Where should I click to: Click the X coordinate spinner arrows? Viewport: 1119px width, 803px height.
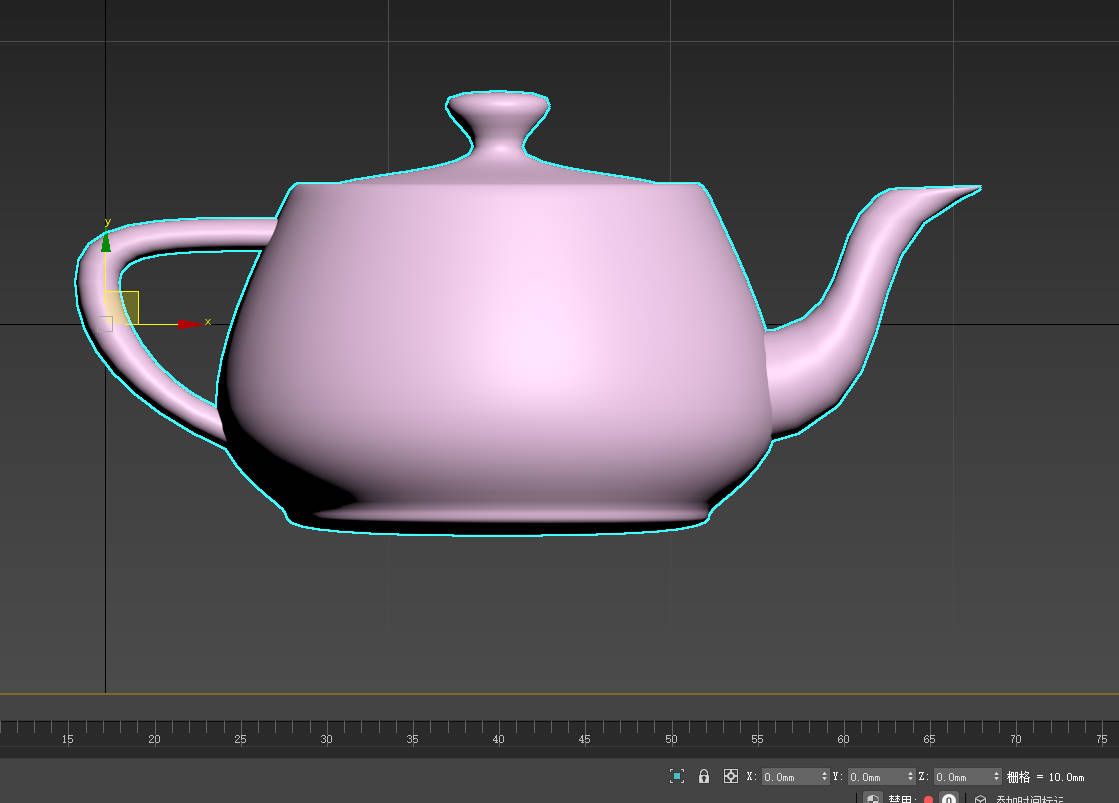825,777
